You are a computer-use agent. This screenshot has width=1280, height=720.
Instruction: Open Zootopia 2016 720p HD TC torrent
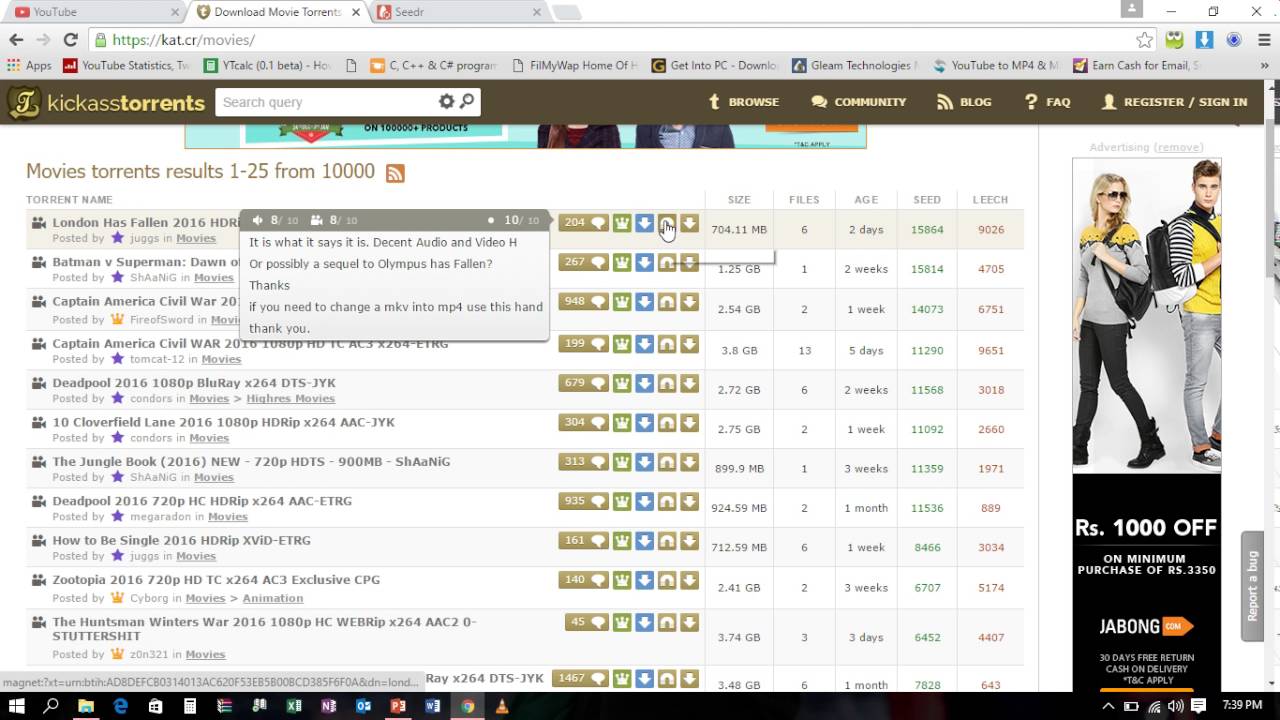click(x=216, y=580)
